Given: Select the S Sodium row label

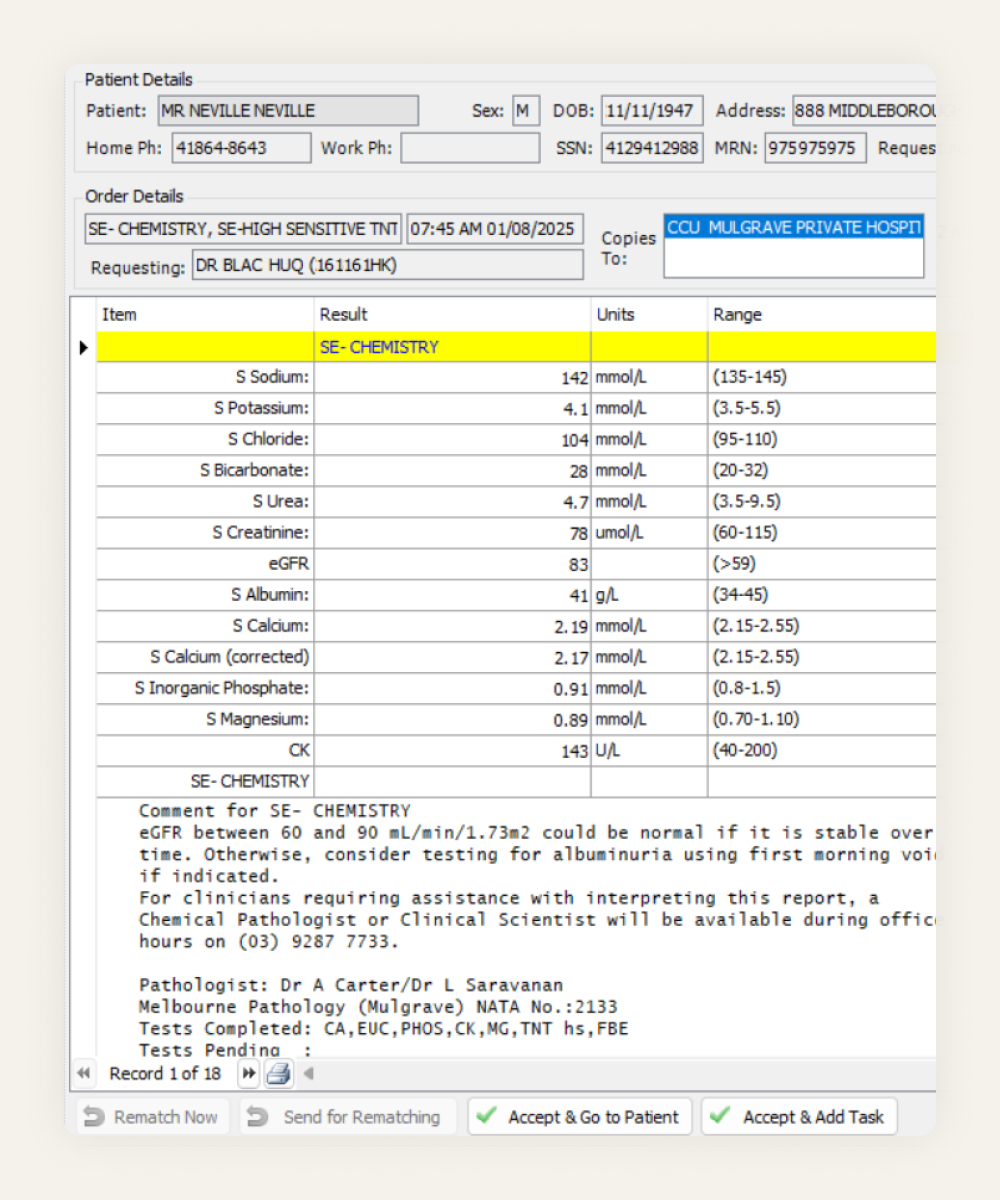Looking at the screenshot, I should 272,377.
